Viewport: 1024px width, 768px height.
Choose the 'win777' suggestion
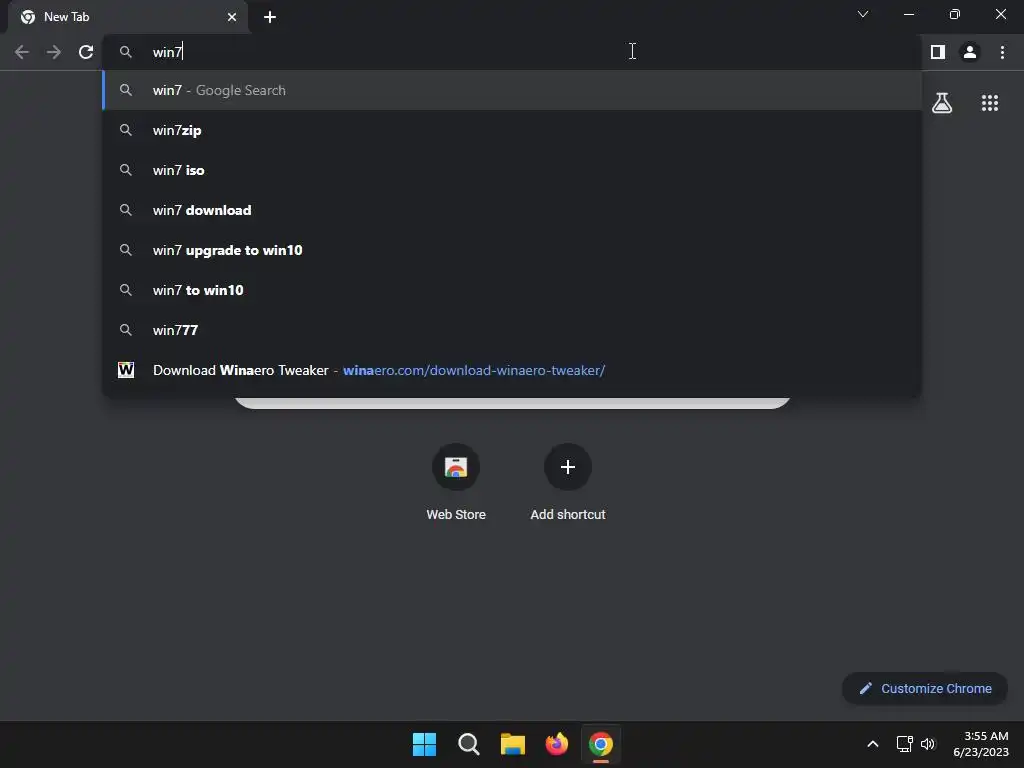pos(512,330)
